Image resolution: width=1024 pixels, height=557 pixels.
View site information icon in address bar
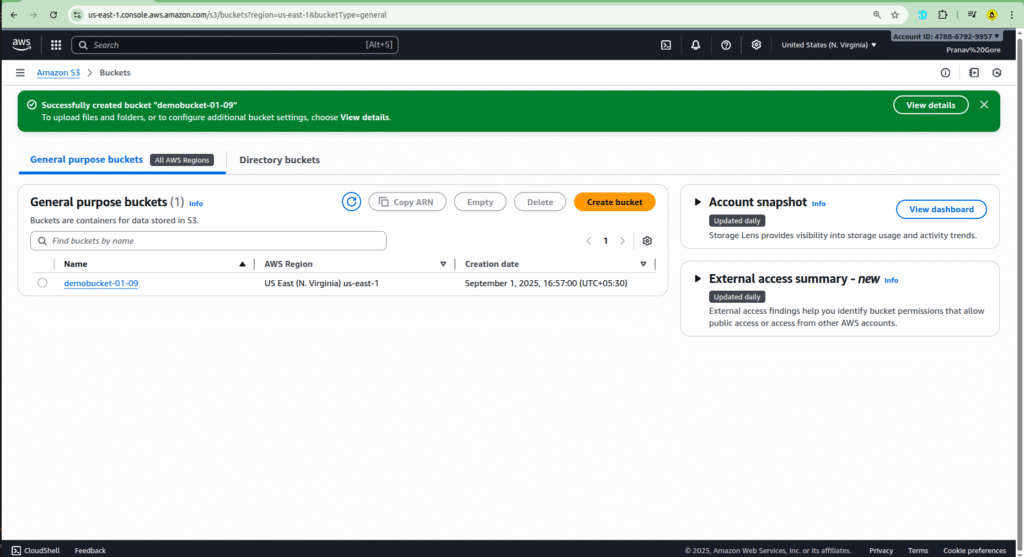click(77, 14)
